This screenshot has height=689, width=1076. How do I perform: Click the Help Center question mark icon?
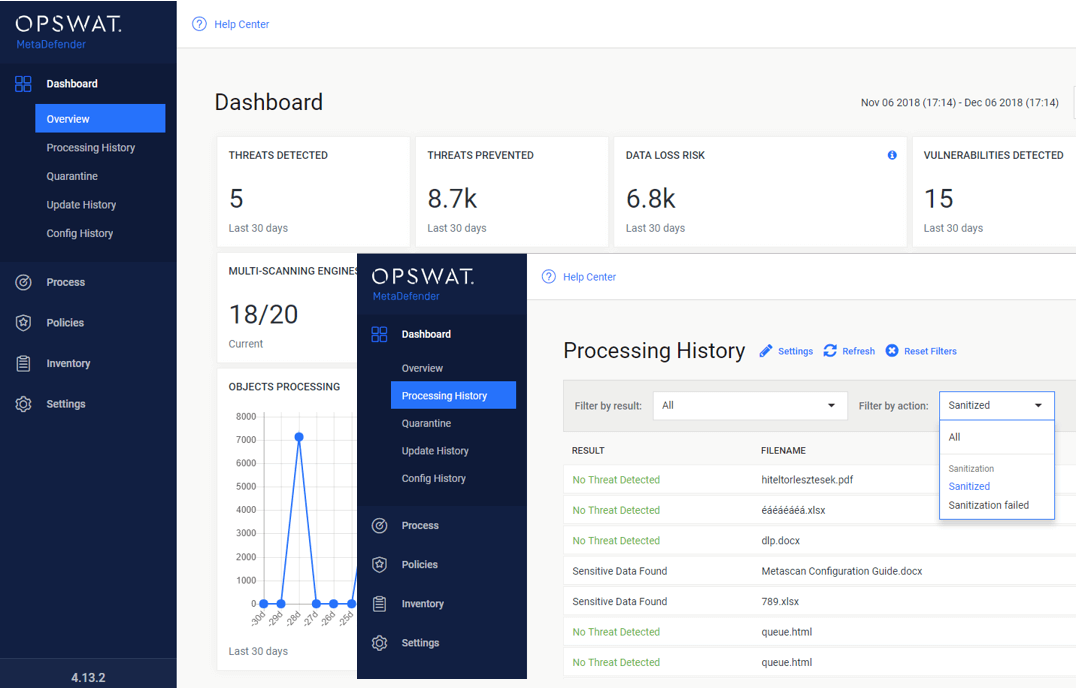pyautogui.click(x=547, y=277)
